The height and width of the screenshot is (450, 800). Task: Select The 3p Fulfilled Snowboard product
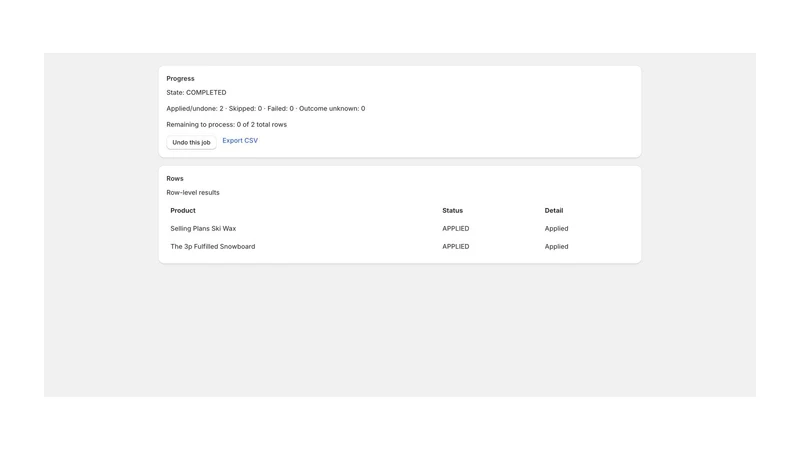[x=213, y=246]
